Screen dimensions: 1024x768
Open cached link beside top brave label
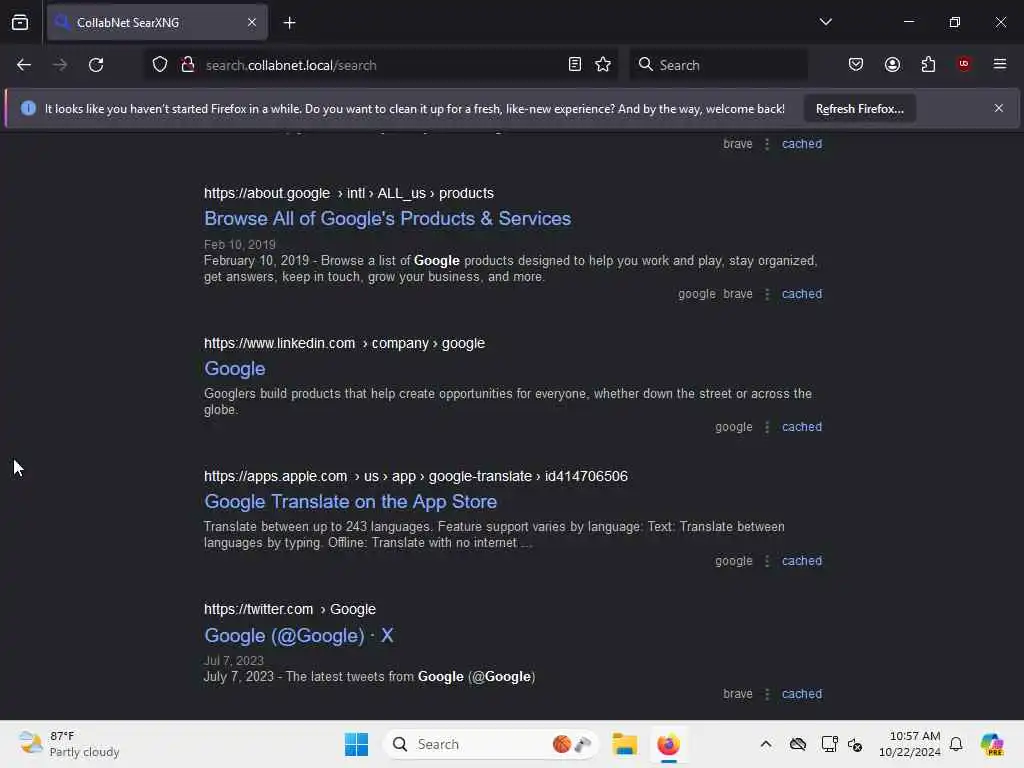tap(802, 144)
